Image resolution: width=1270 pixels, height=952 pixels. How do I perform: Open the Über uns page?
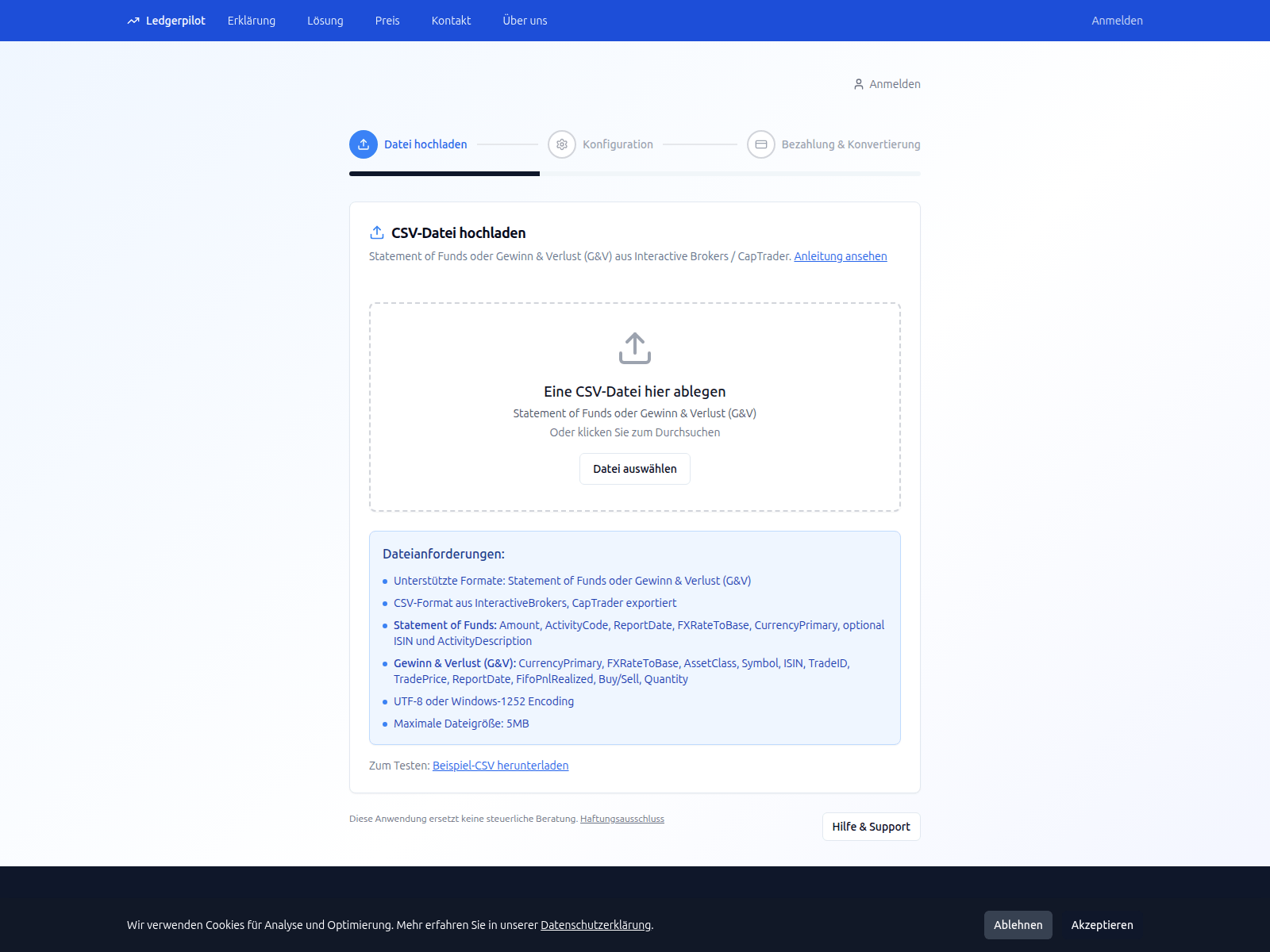[x=524, y=21]
